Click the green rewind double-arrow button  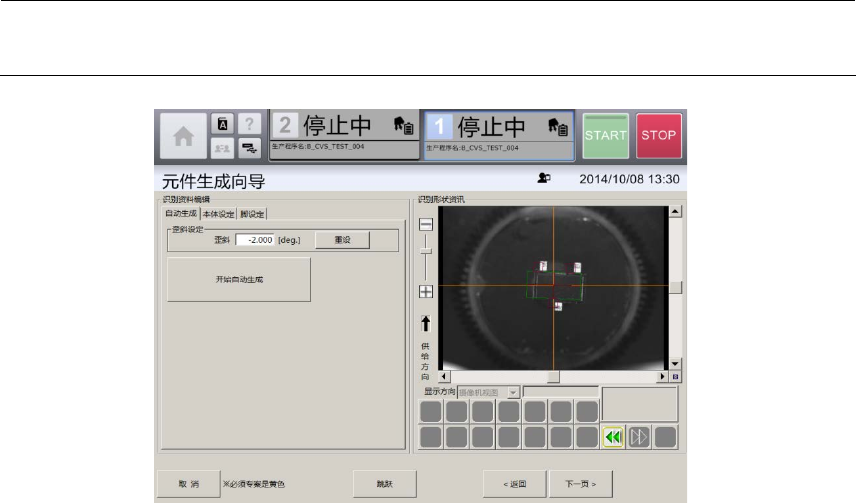[x=612, y=436]
